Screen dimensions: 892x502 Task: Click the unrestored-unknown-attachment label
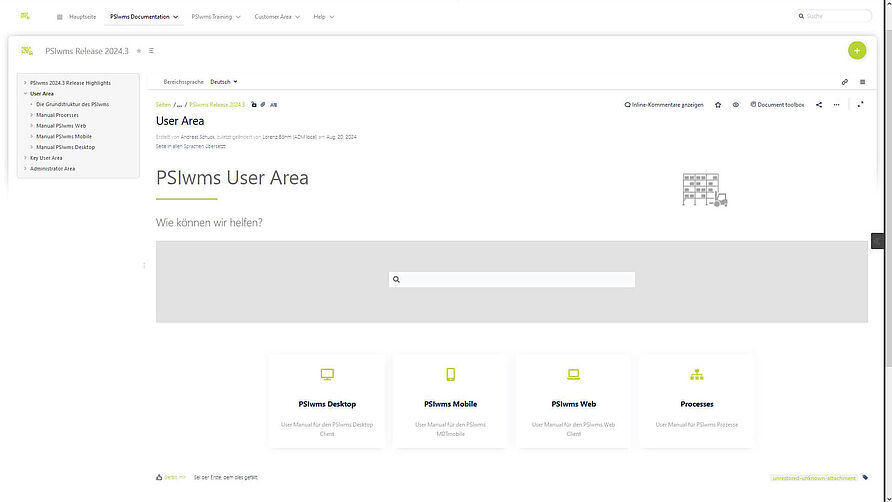coord(813,478)
